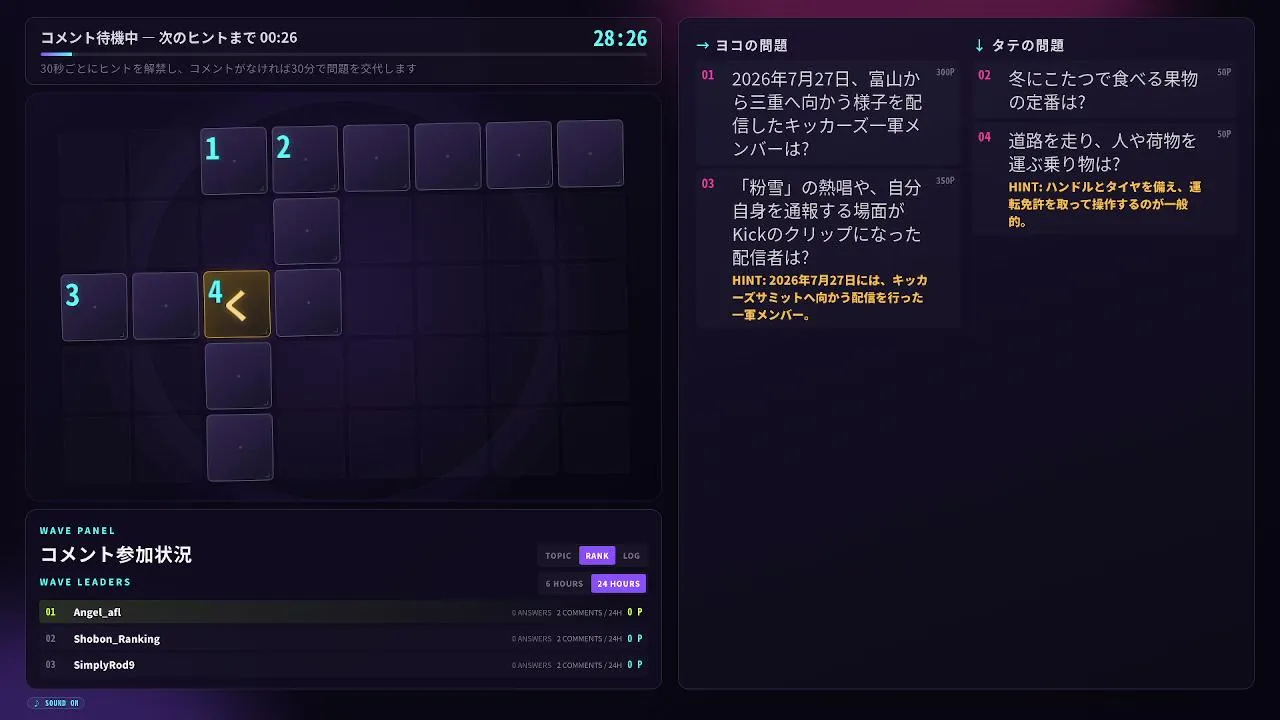The image size is (1280, 720).
Task: Click the crossword cell numbered 1
Action: click(234, 160)
